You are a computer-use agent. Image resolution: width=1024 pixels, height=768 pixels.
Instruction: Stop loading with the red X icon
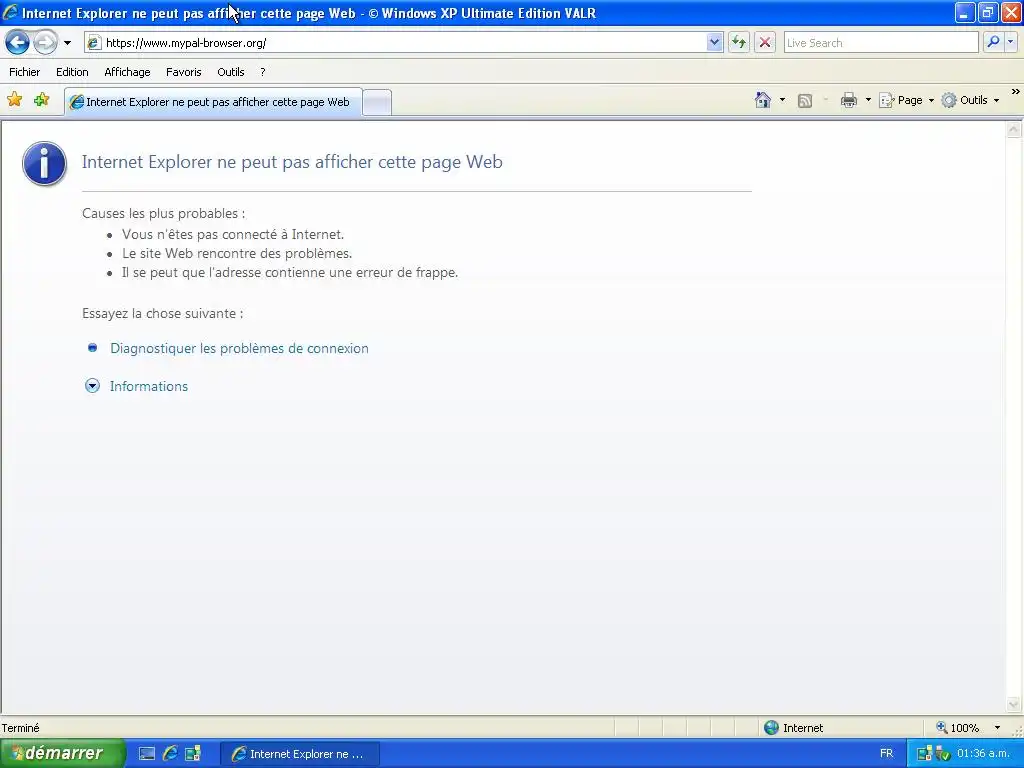click(765, 43)
